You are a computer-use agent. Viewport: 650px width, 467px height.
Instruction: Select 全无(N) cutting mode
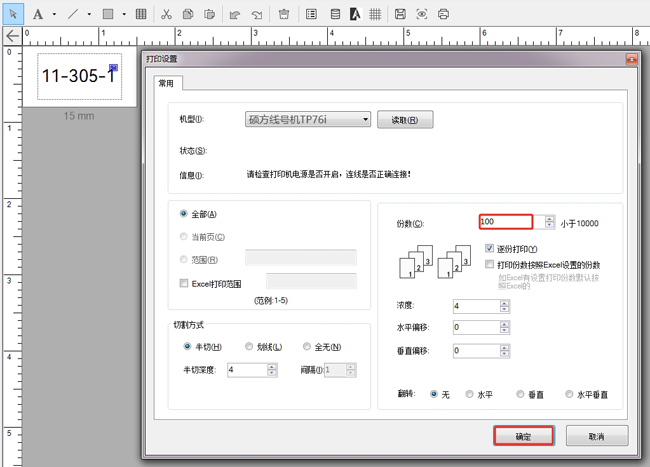[x=307, y=346]
